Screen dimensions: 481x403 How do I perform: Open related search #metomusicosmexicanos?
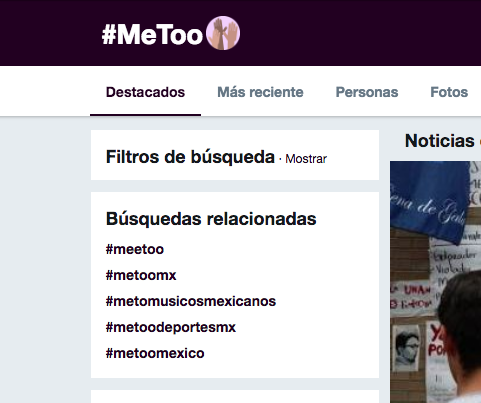click(191, 301)
